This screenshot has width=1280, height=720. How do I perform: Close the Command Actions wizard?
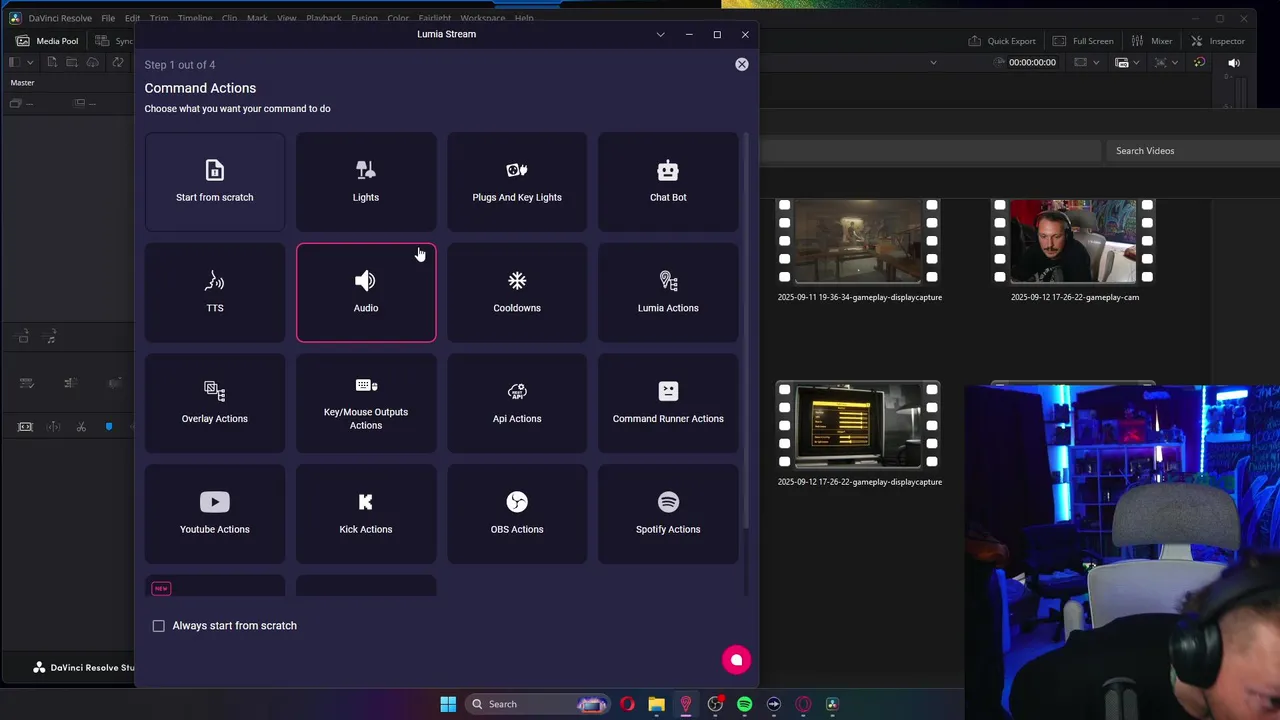point(742,64)
